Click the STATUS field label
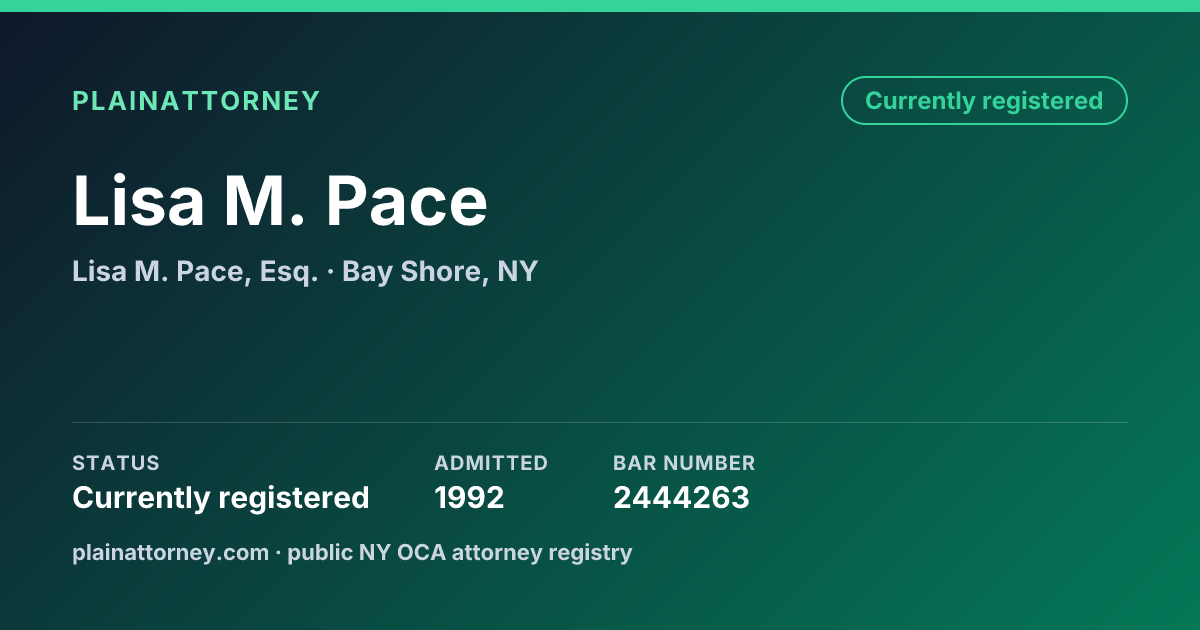The height and width of the screenshot is (630, 1200). point(116,463)
